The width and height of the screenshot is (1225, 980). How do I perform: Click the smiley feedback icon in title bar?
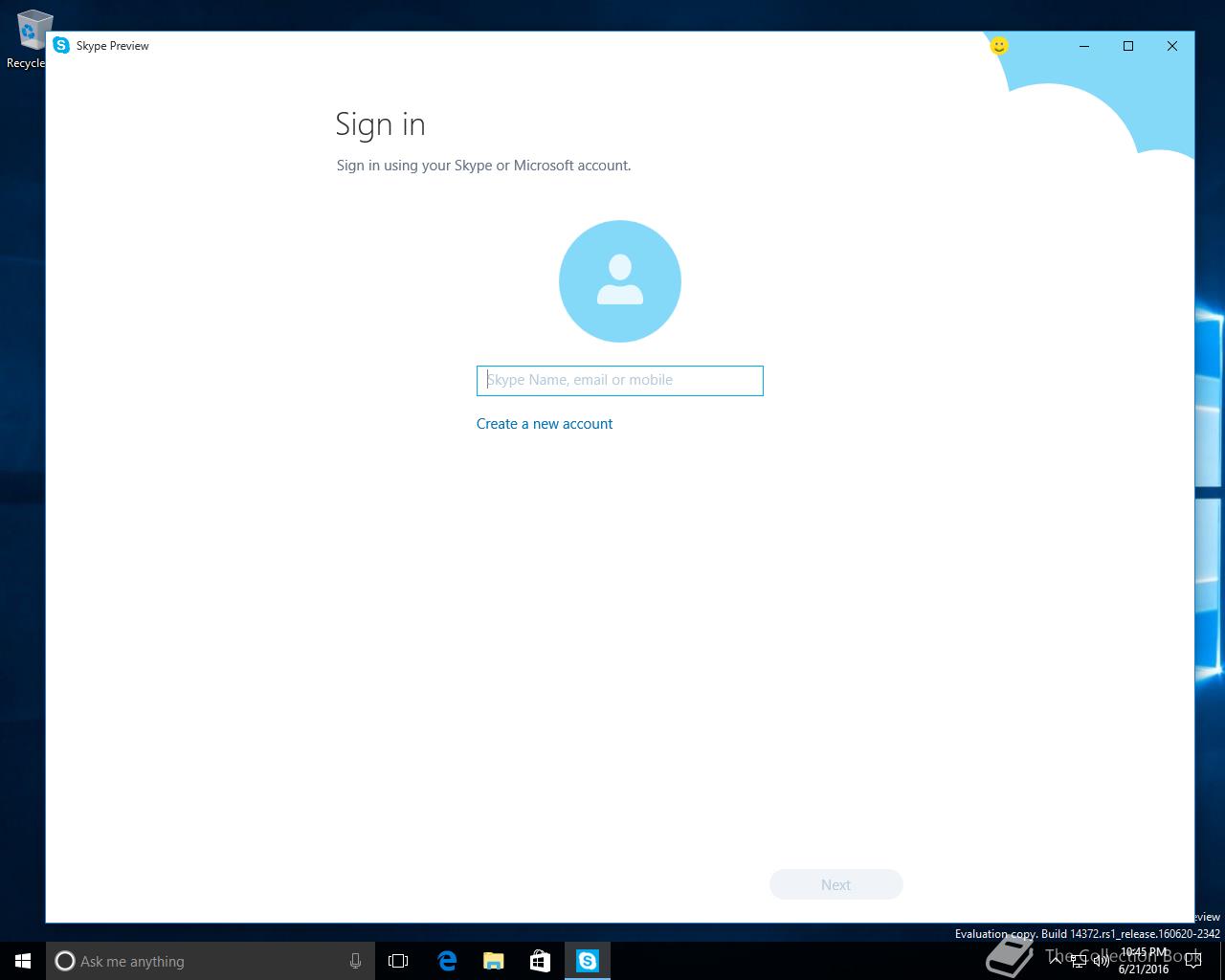coord(998,46)
